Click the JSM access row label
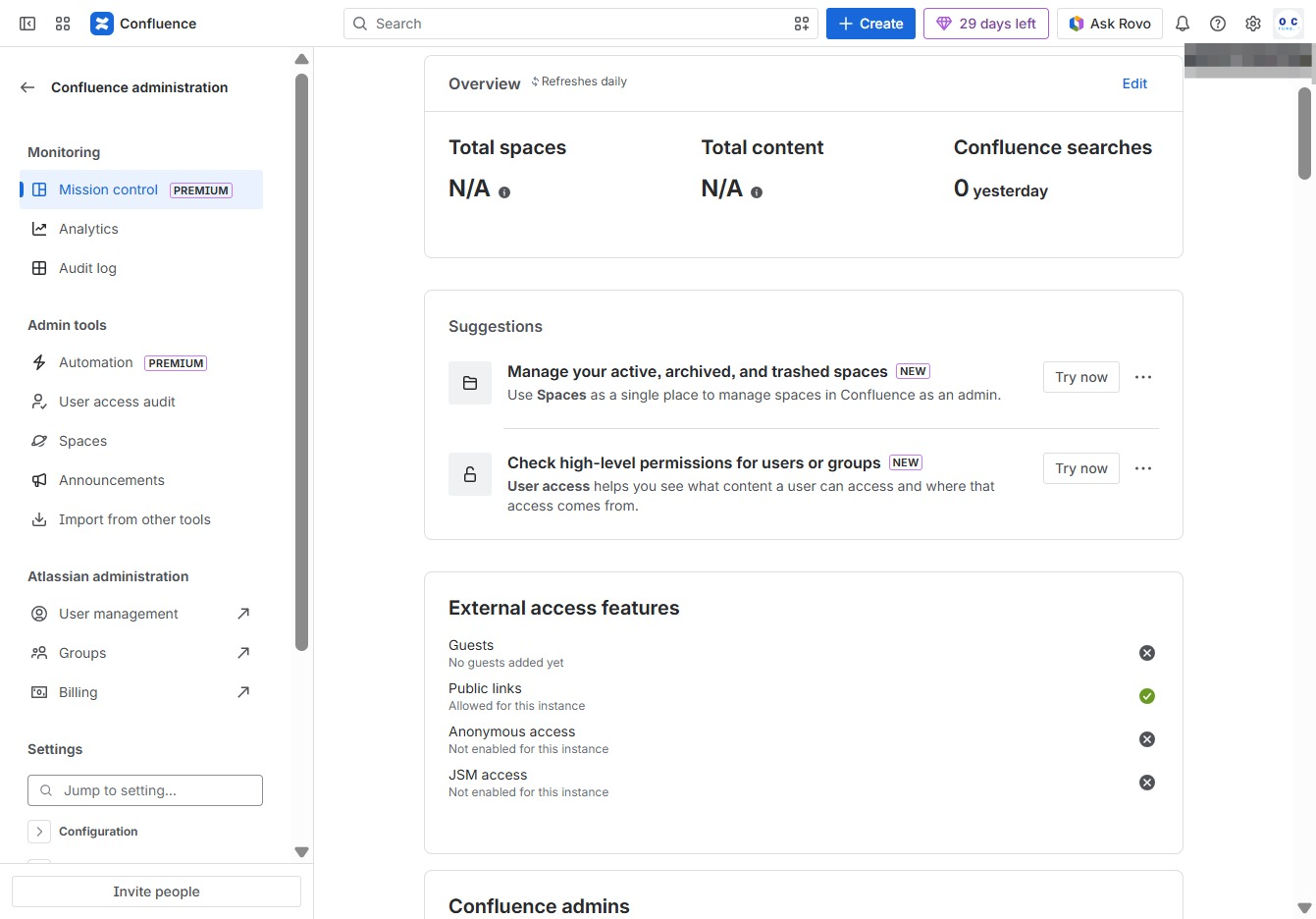Screen dimensions: 1316x919 point(488,775)
